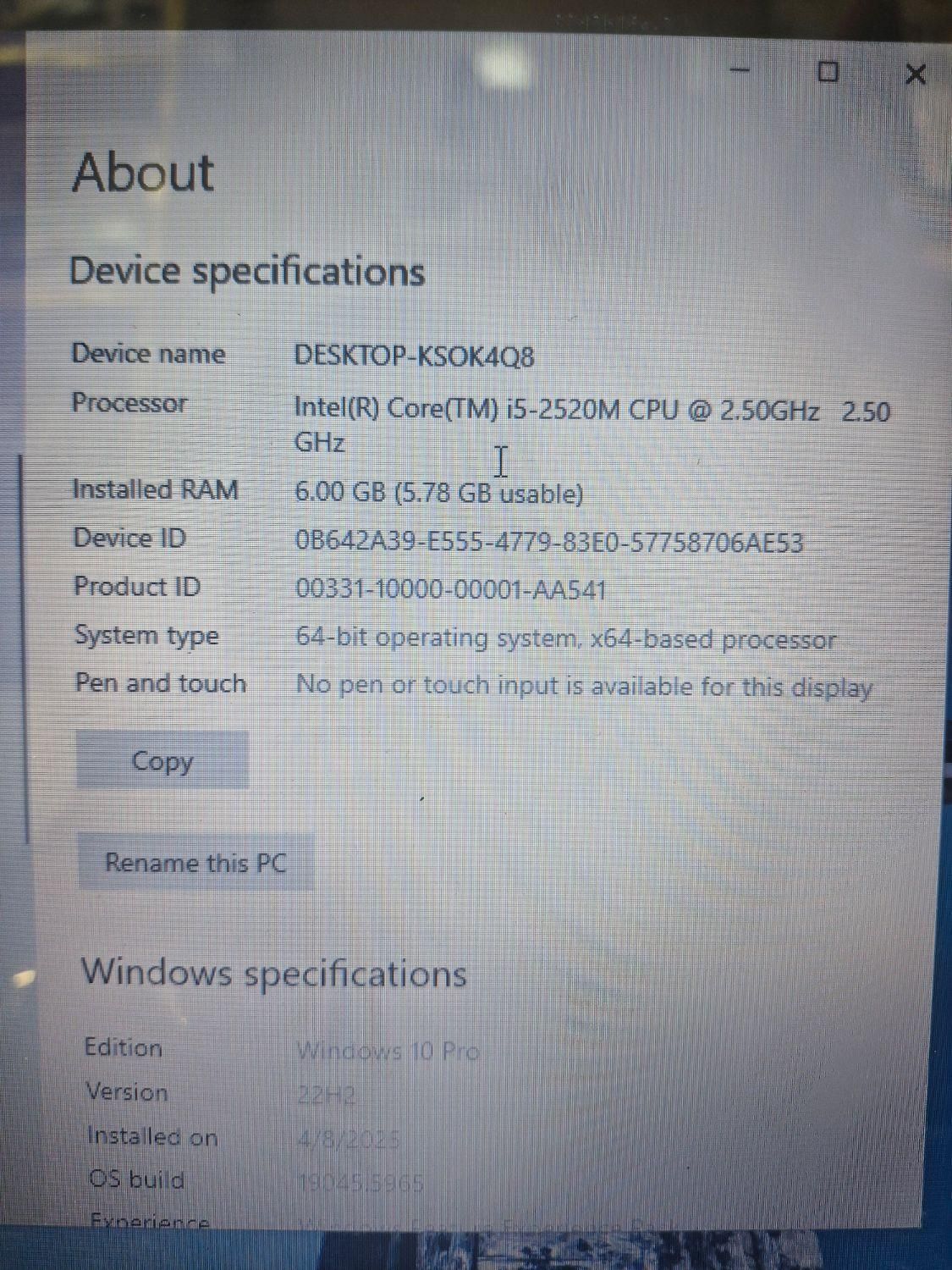This screenshot has height=1270, width=952.
Task: Click the Rename this PC button
Action: coord(195,862)
